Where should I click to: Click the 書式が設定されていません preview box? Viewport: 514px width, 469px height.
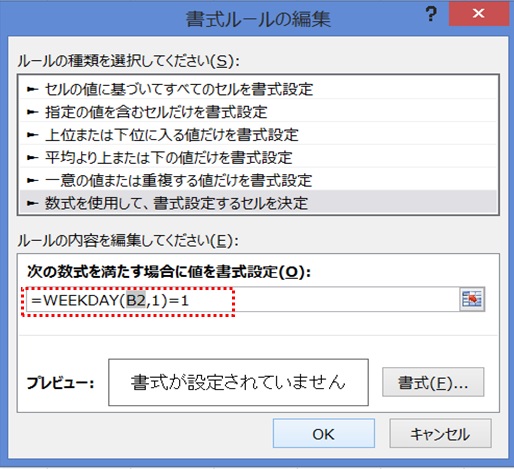(x=238, y=382)
